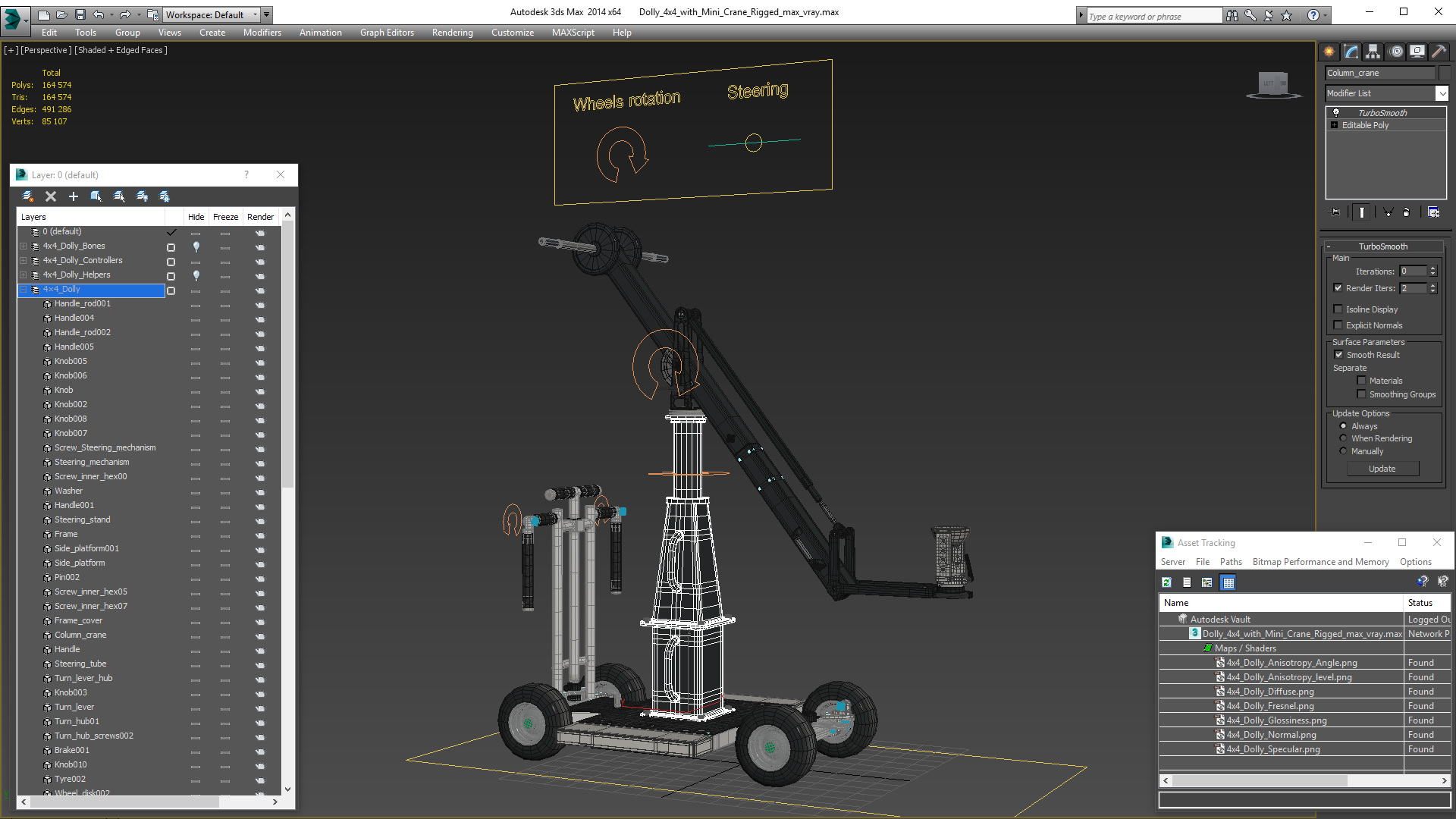The height and width of the screenshot is (819, 1456).
Task: Click Select Highlighted Objects icon in Layer dialog
Action: [96, 196]
